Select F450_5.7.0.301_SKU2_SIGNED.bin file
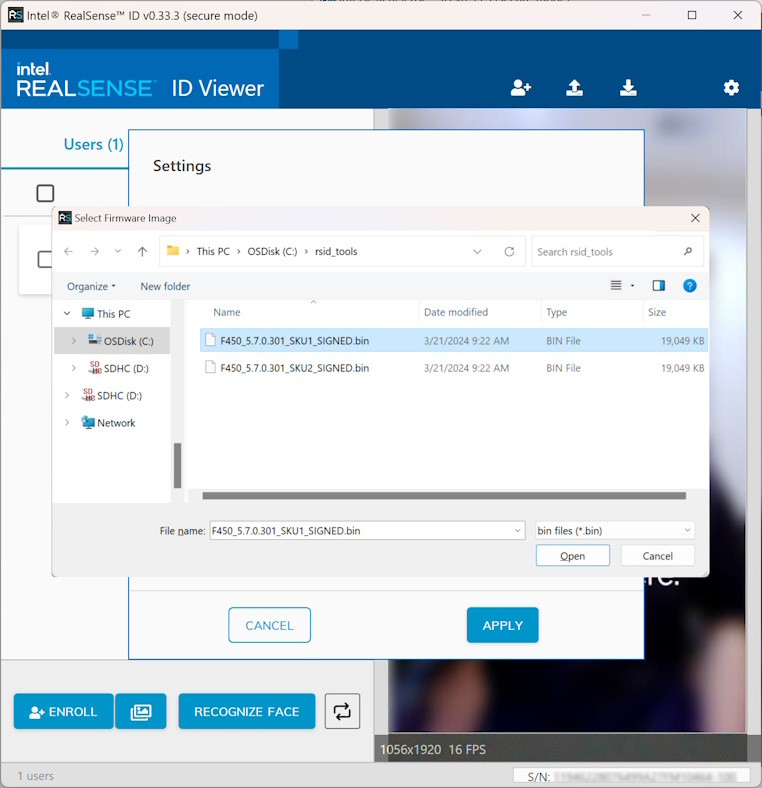762x788 pixels. pos(294,368)
